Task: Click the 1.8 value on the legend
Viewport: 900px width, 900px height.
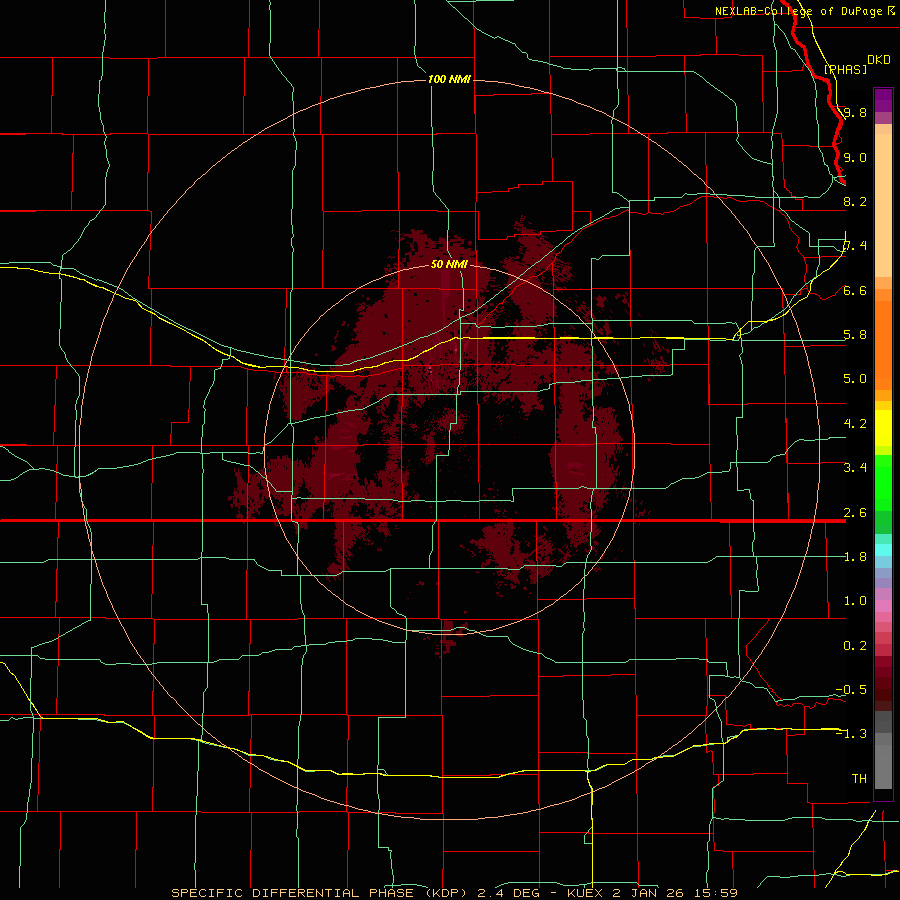Action: pos(855,557)
